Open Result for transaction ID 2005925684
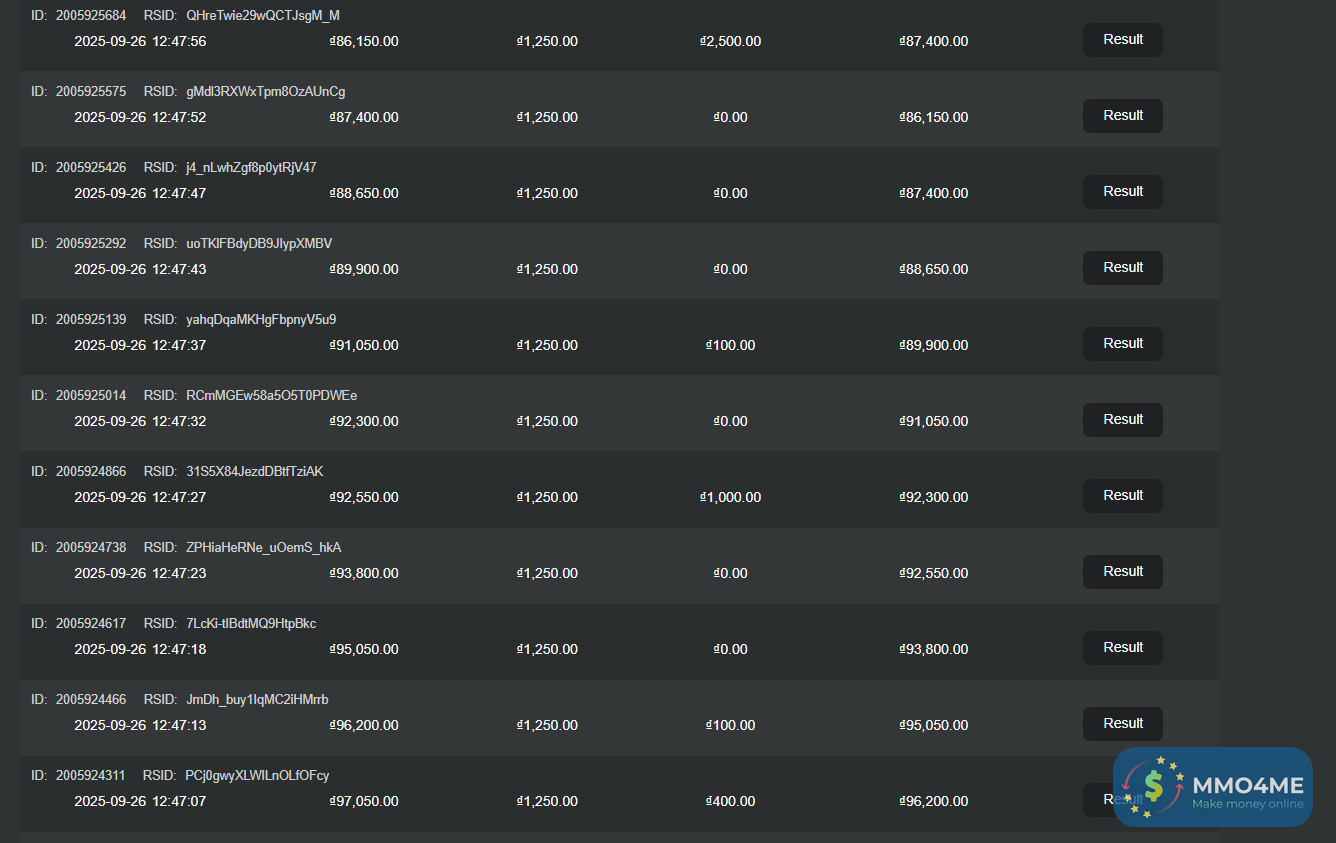 (1122, 40)
